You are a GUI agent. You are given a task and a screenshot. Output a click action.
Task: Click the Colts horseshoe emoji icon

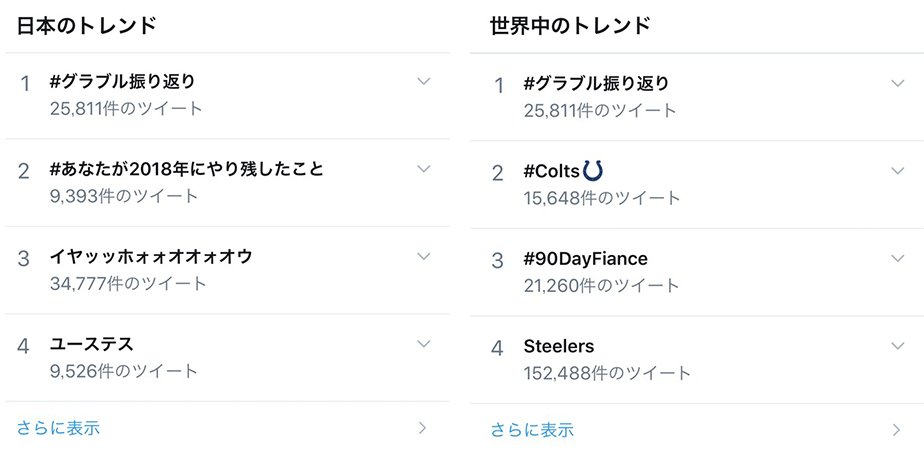593,172
